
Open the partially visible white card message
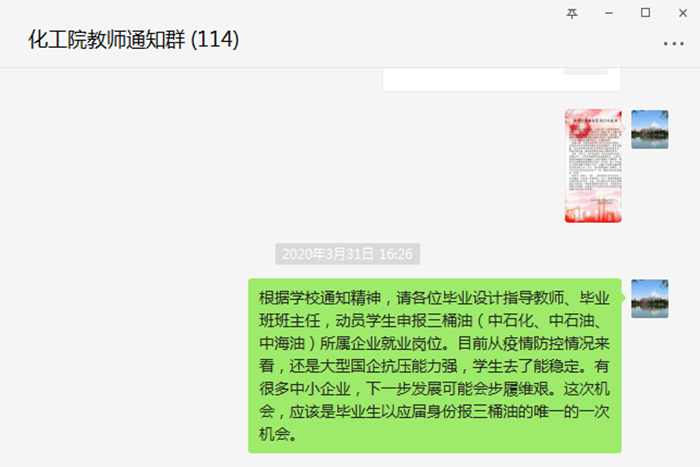coord(501,79)
